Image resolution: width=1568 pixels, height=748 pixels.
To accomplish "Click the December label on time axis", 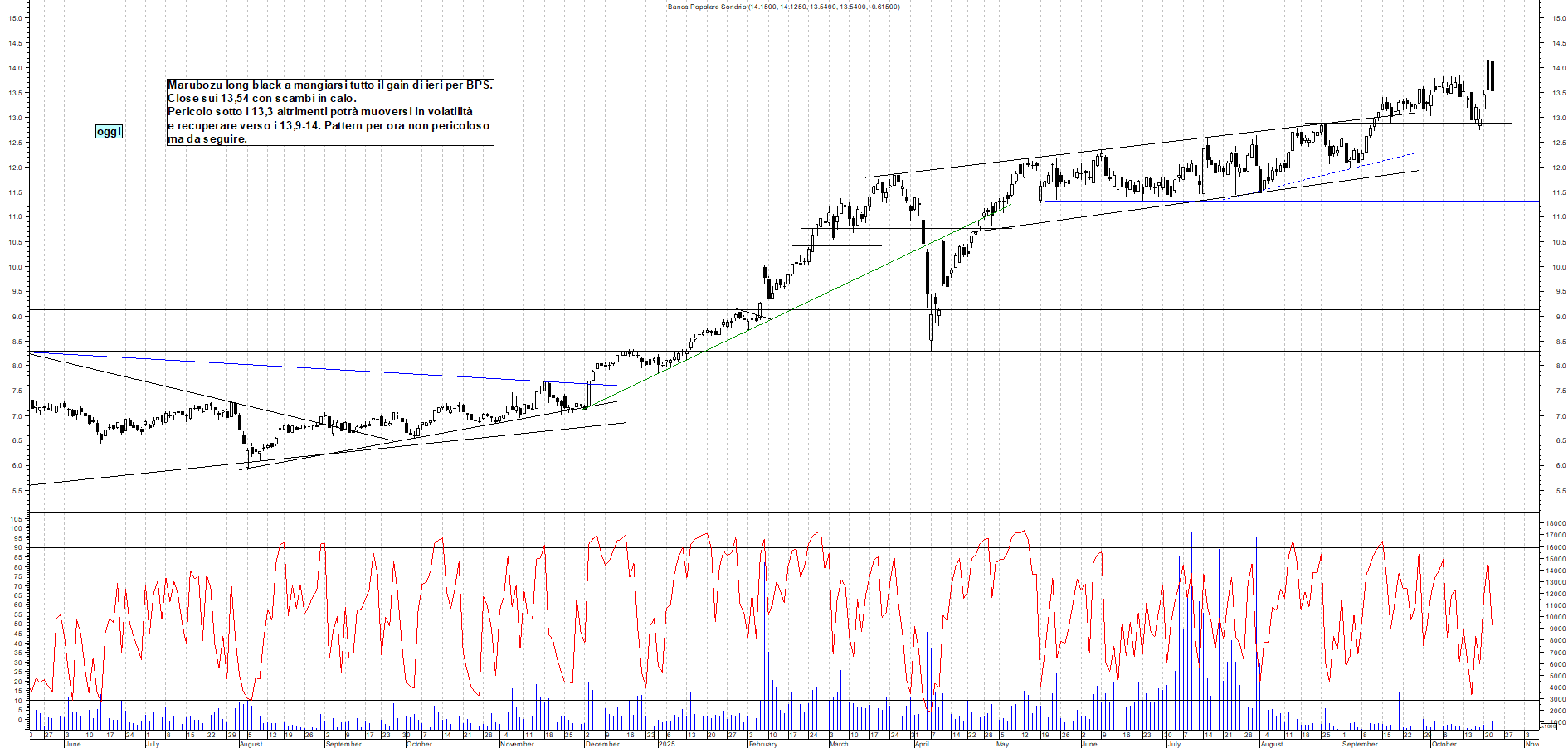I will (602, 744).
